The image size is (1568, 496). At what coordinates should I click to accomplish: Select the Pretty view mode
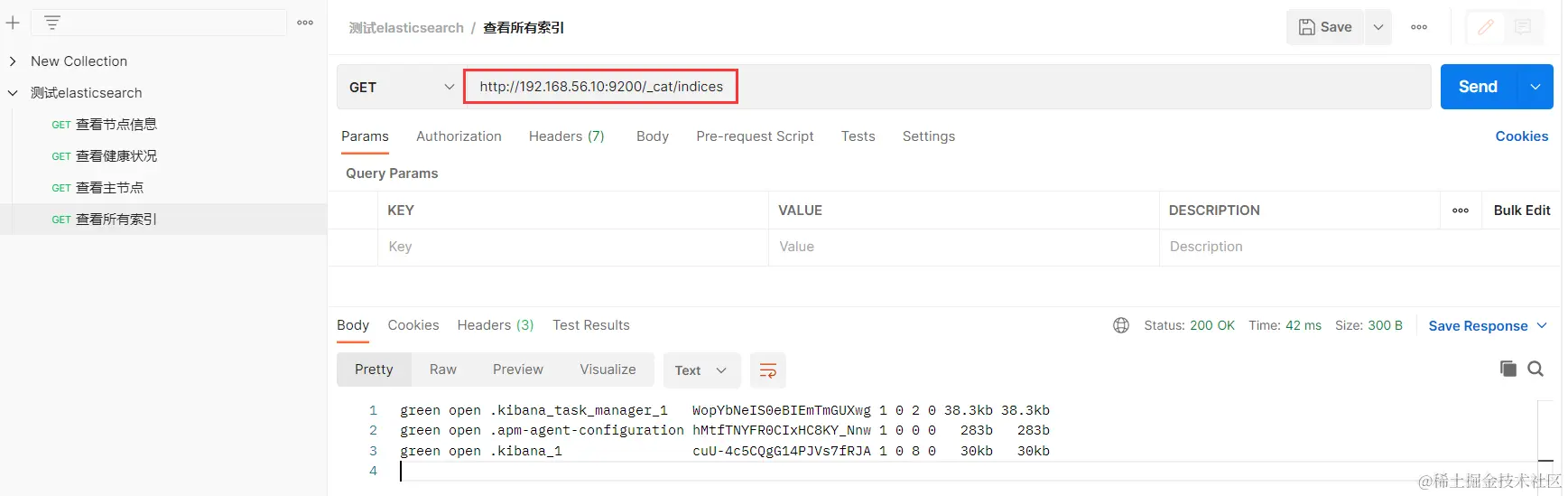point(374,370)
